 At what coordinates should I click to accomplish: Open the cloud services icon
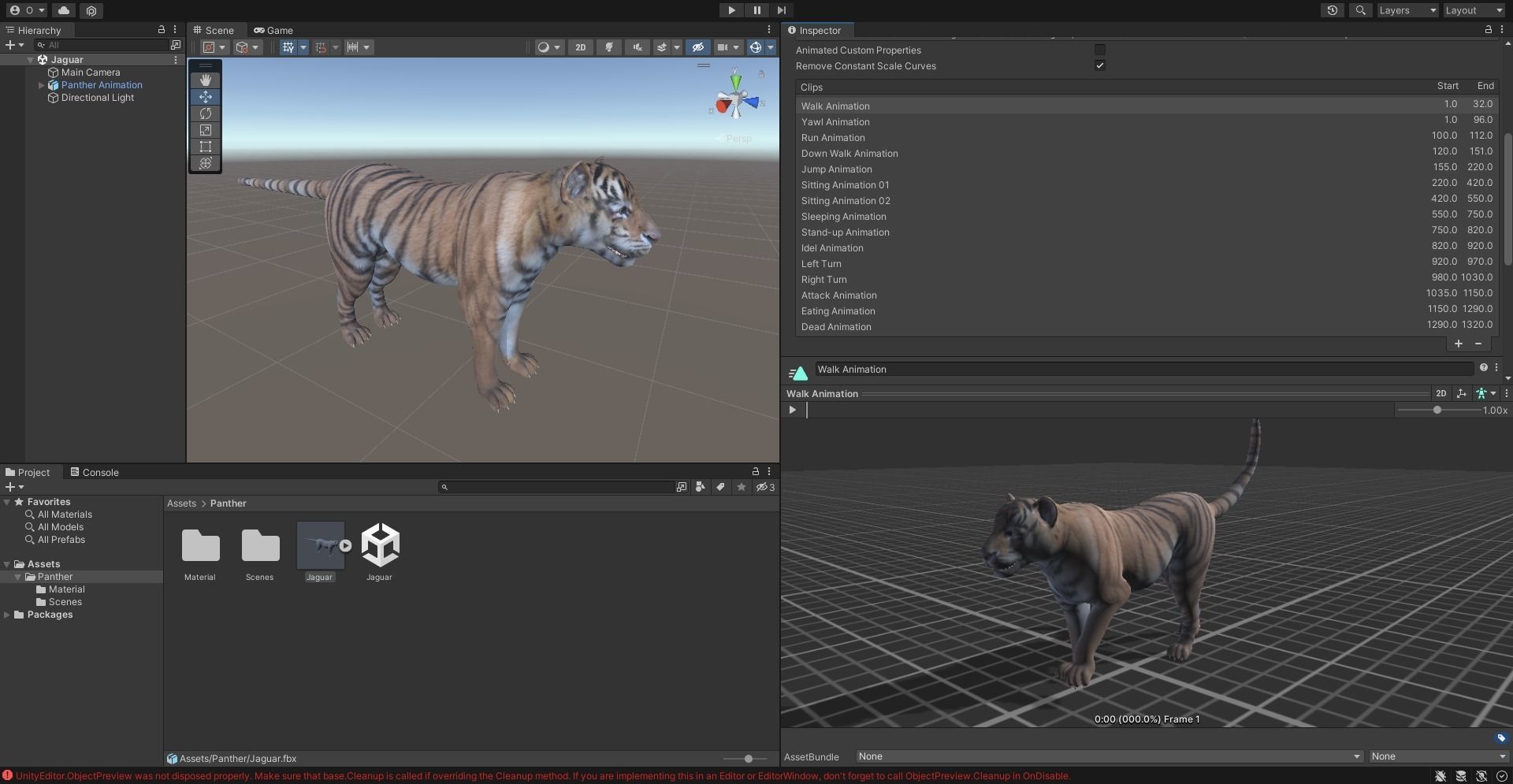click(x=64, y=10)
